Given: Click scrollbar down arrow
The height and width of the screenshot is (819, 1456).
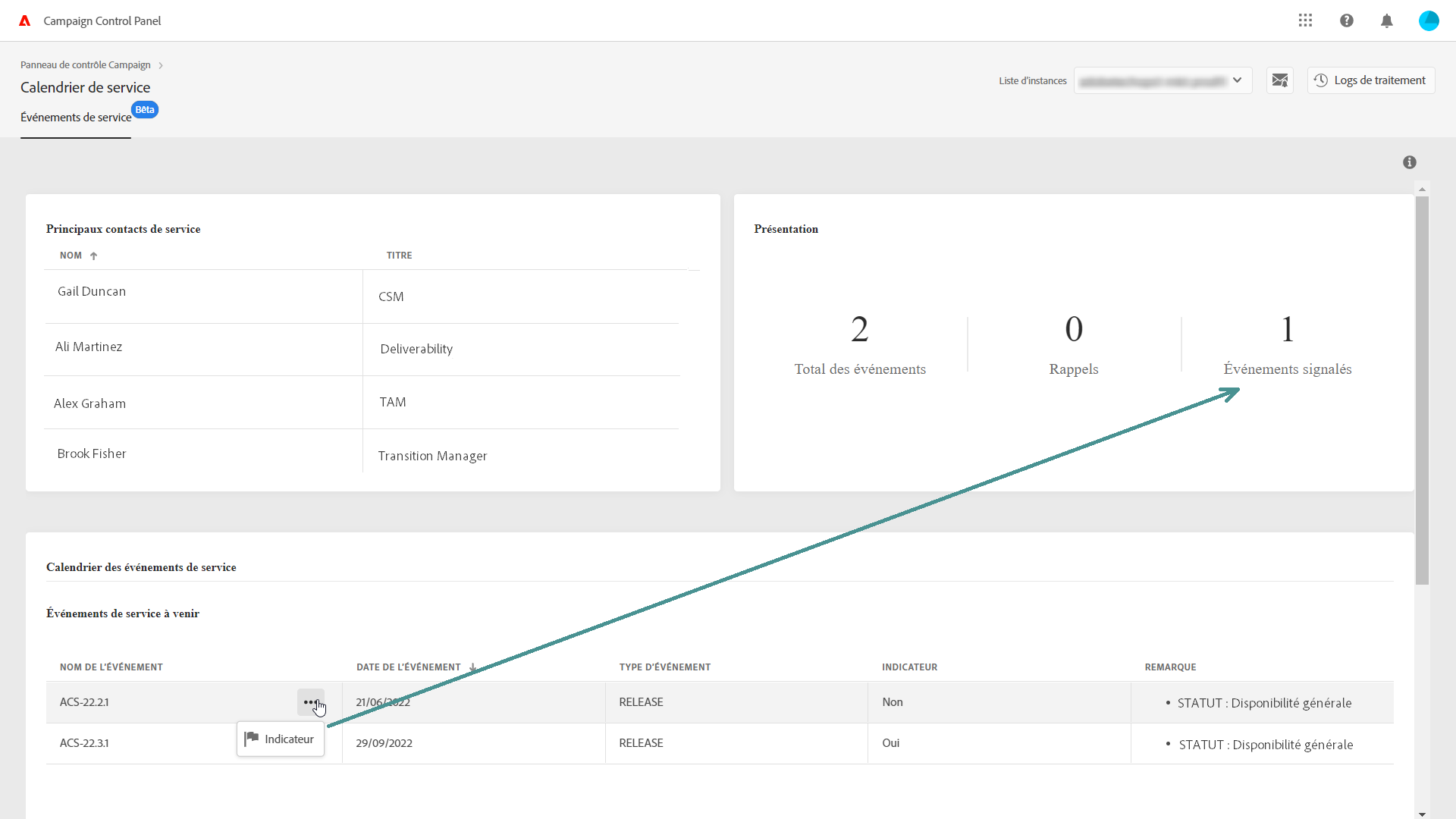Looking at the screenshot, I should coord(1422,814).
